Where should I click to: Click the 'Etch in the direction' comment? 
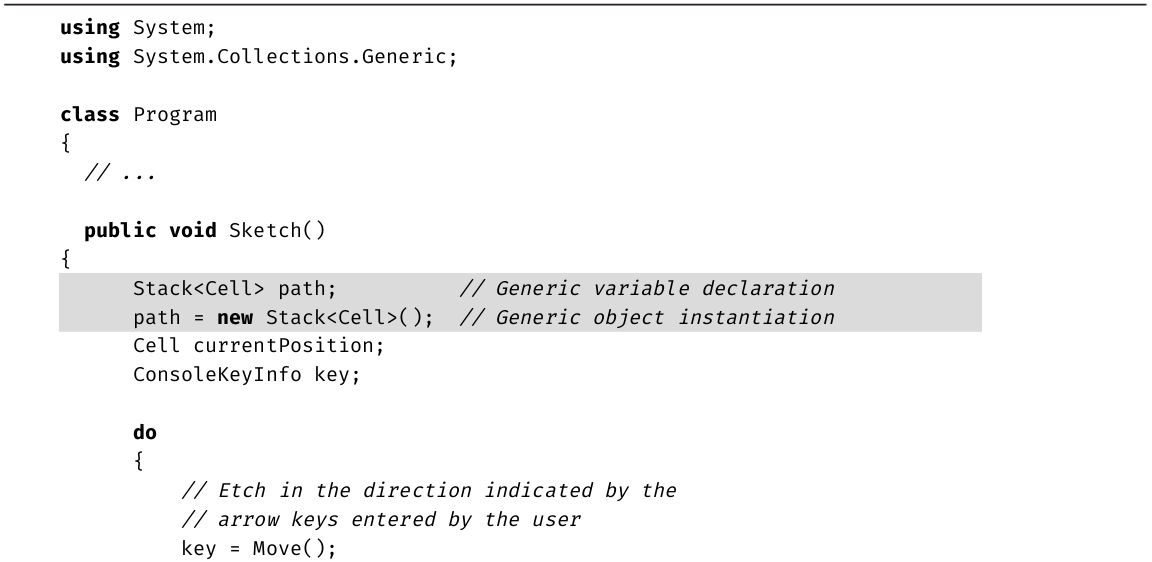[x=429, y=491]
